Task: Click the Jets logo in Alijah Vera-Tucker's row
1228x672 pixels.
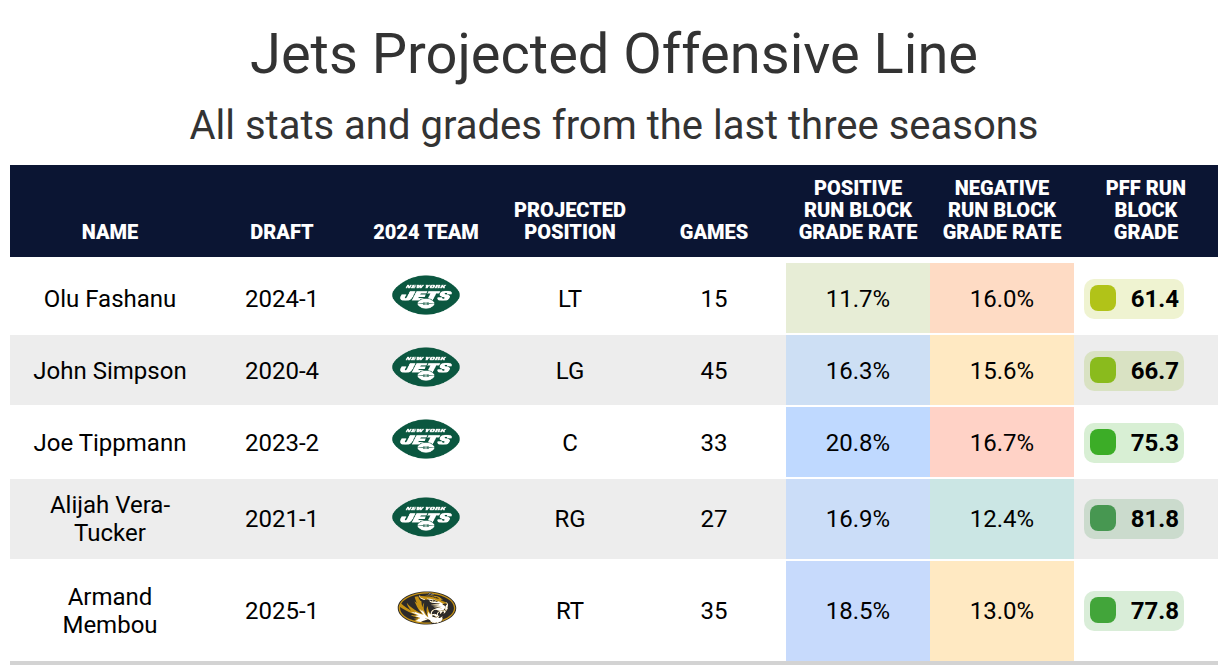Action: pyautogui.click(x=426, y=517)
